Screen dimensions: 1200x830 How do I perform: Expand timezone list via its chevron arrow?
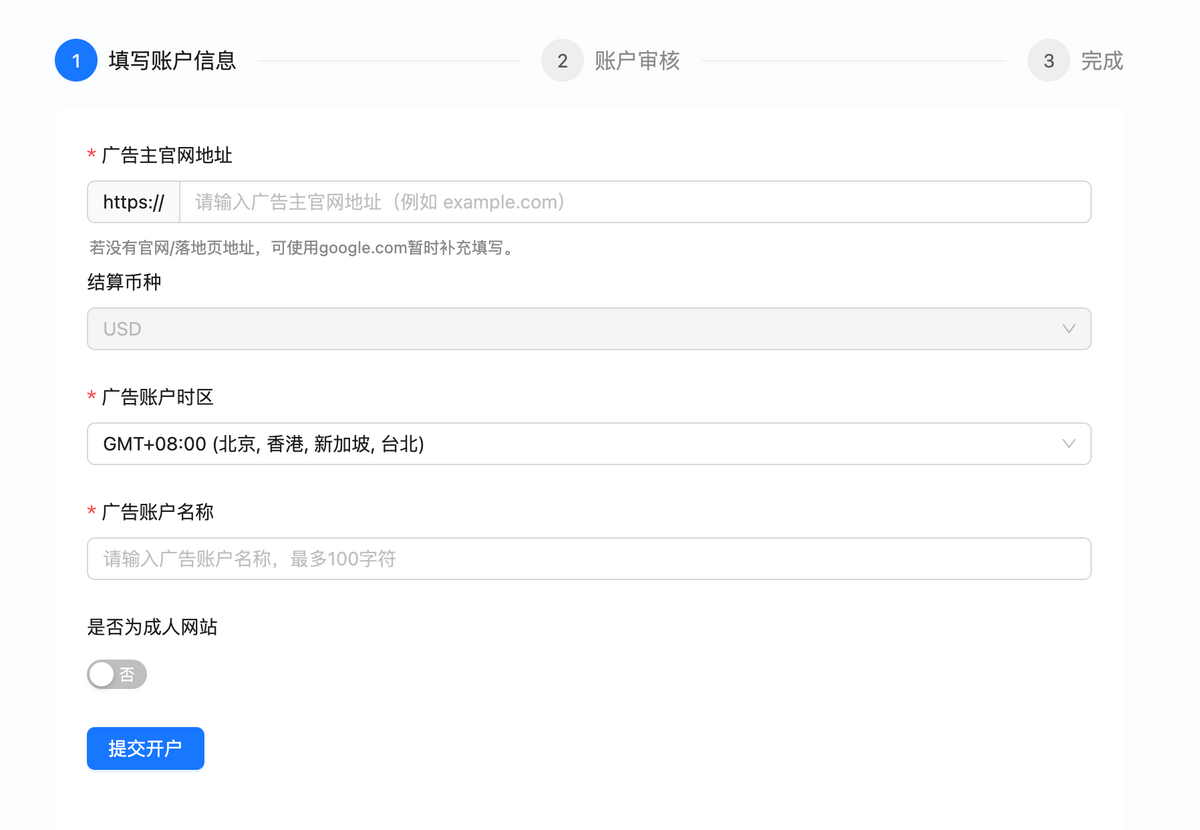coord(1068,444)
